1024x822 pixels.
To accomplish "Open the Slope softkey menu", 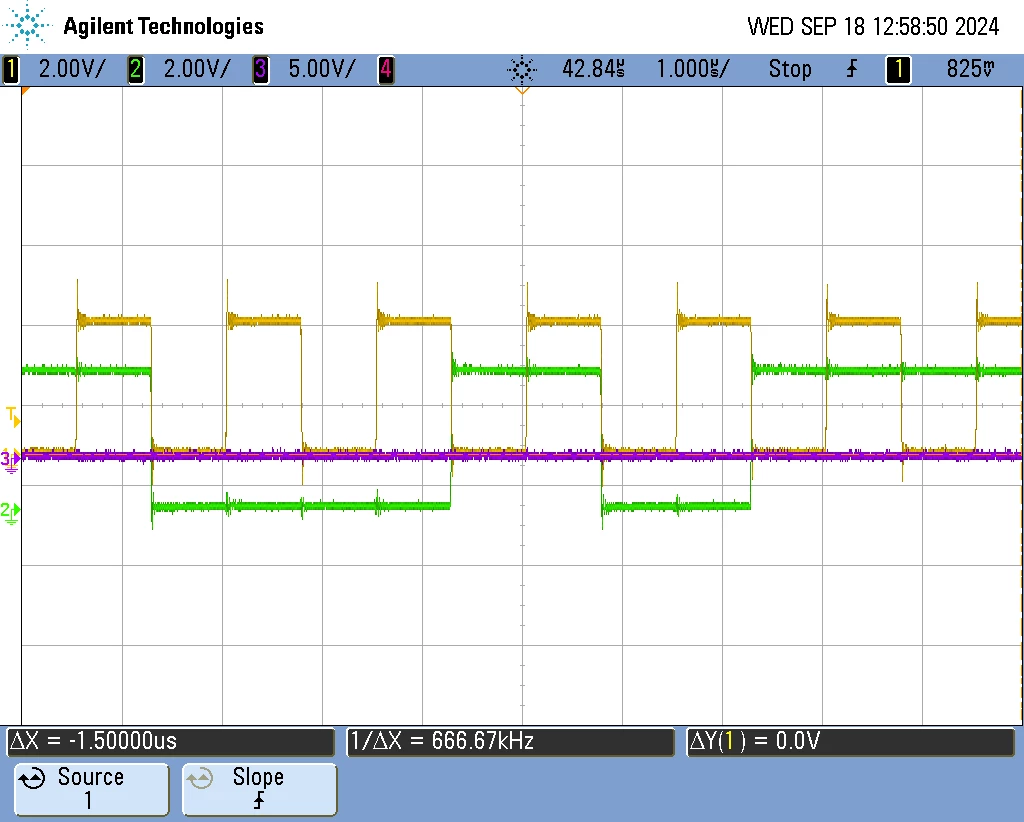I will click(x=259, y=789).
